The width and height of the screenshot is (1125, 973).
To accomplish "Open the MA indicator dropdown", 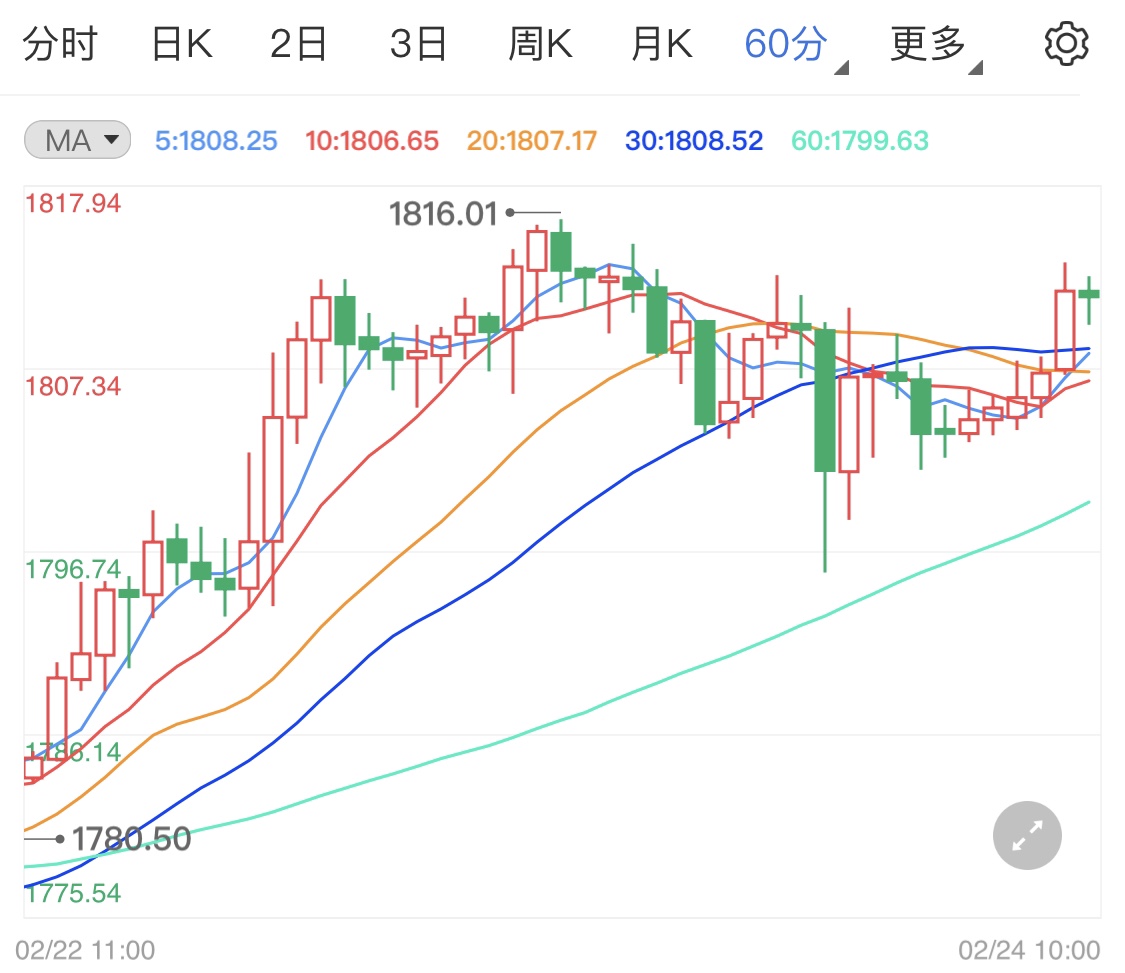I will pos(77,139).
